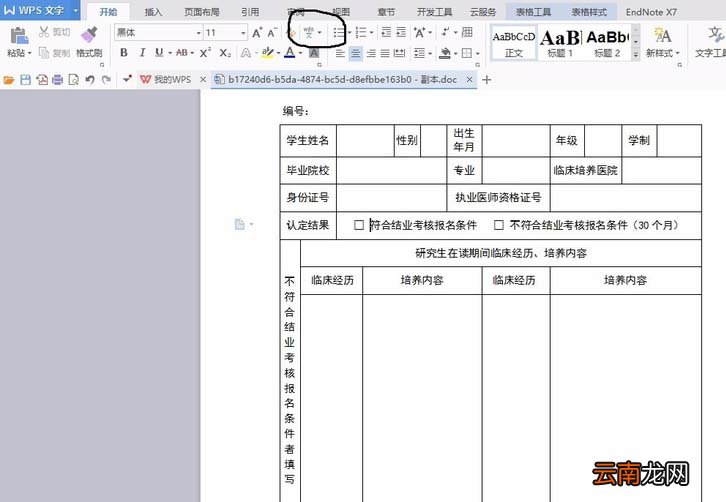Screen dimensions: 726x502
Task: Open the WPS 文字 application menu
Action: coord(40,10)
